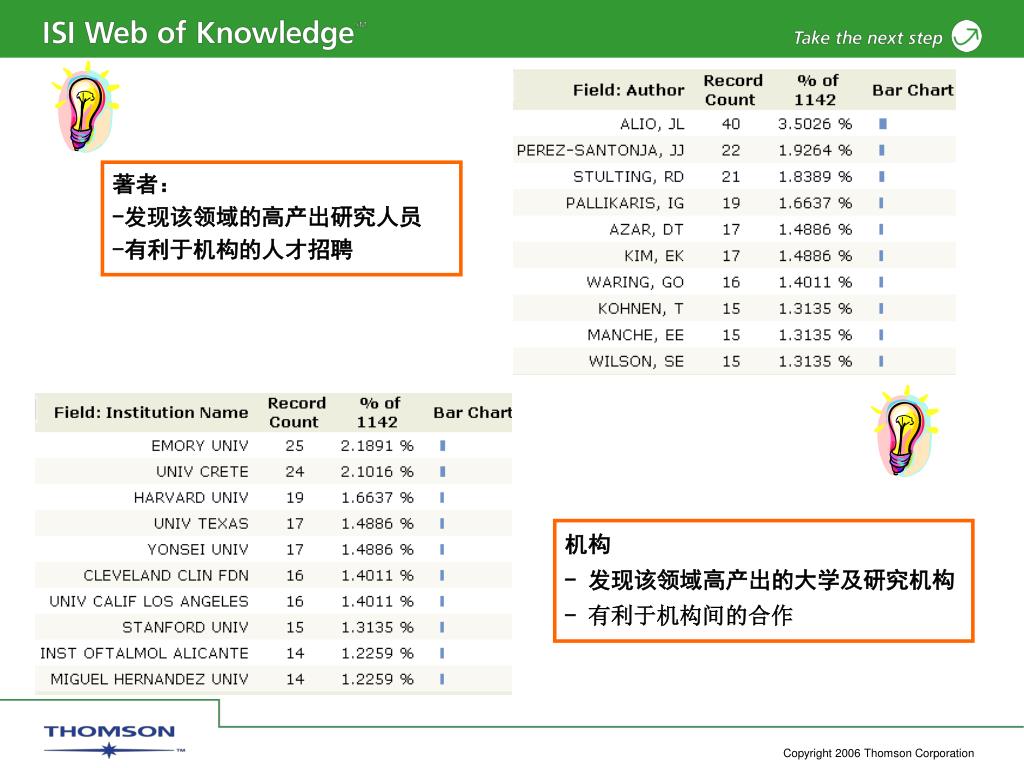The width and height of the screenshot is (1024, 768).
Task: Click the light bulb icon above the 著者 box
Action: pos(85,107)
